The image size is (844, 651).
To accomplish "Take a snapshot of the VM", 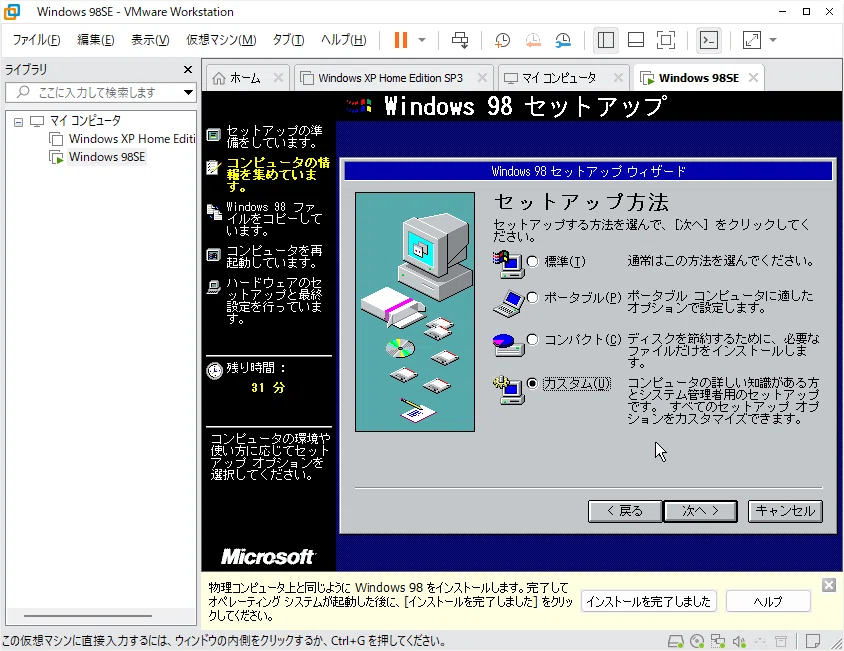I will (502, 40).
